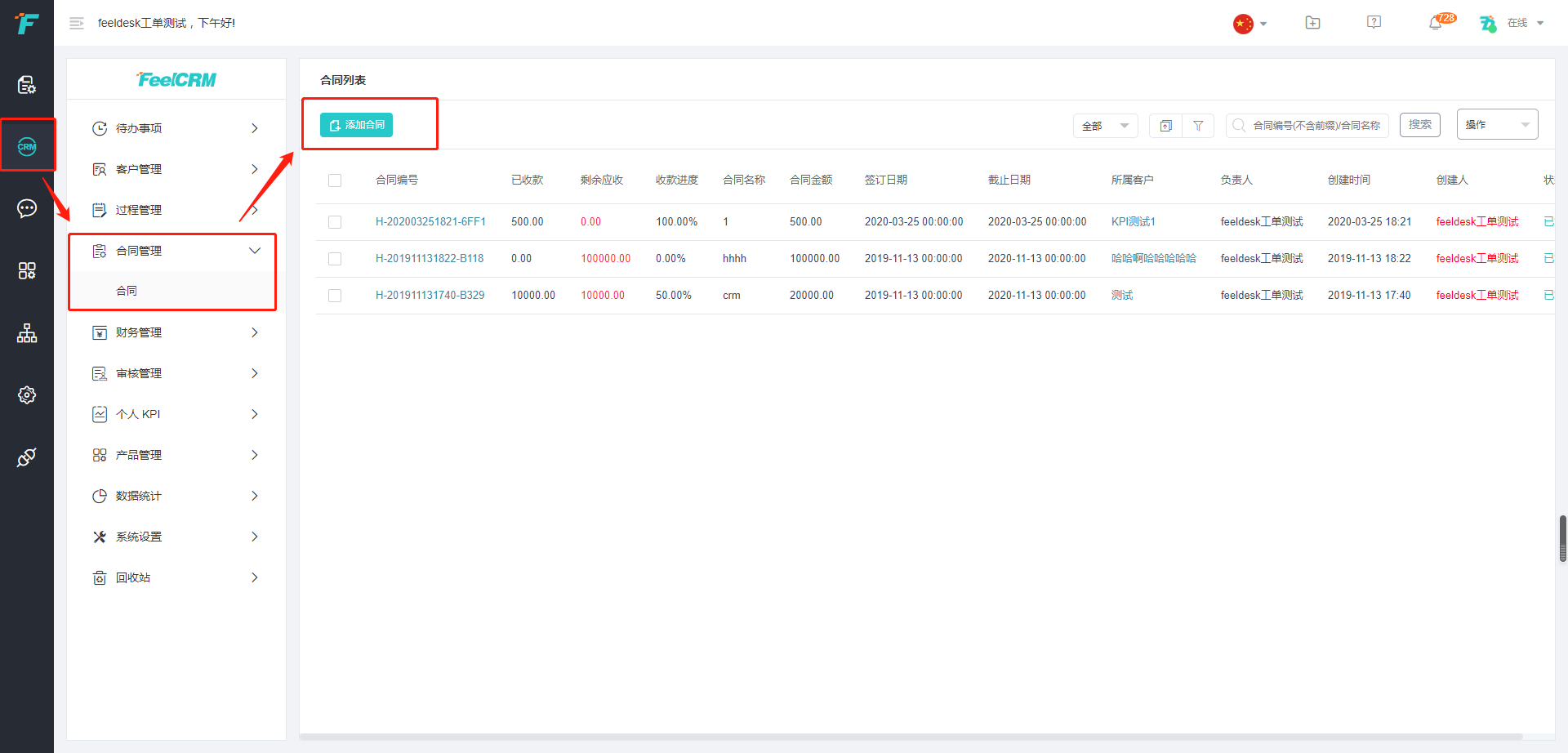Check the row H-201911131822-B118 checkbox
Screen dimensions: 1568x753
tap(335, 259)
